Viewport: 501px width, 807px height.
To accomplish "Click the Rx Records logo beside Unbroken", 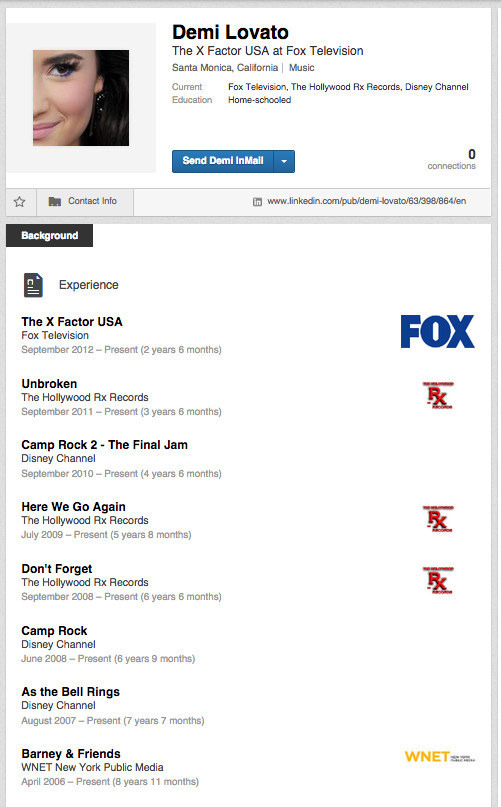I will 438,395.
